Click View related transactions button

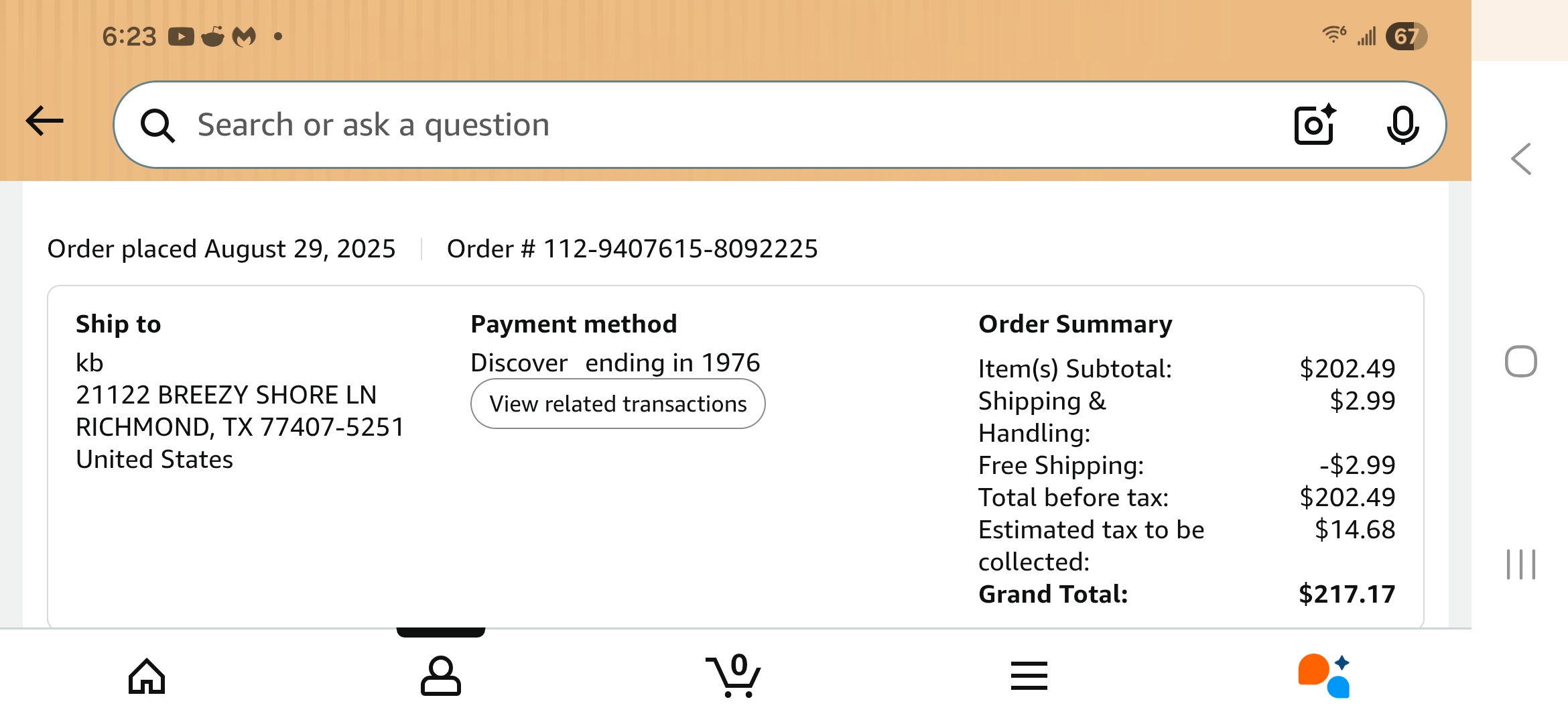point(618,404)
